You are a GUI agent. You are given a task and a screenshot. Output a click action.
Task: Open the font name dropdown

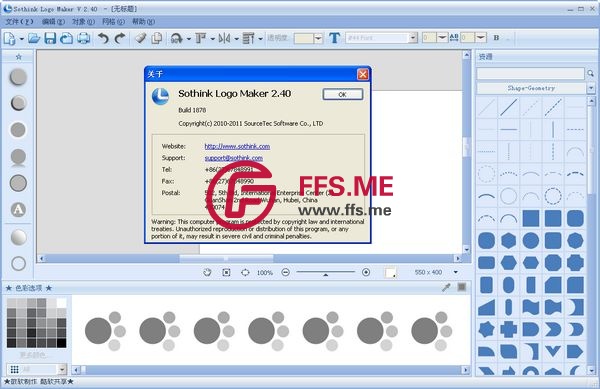click(x=413, y=37)
